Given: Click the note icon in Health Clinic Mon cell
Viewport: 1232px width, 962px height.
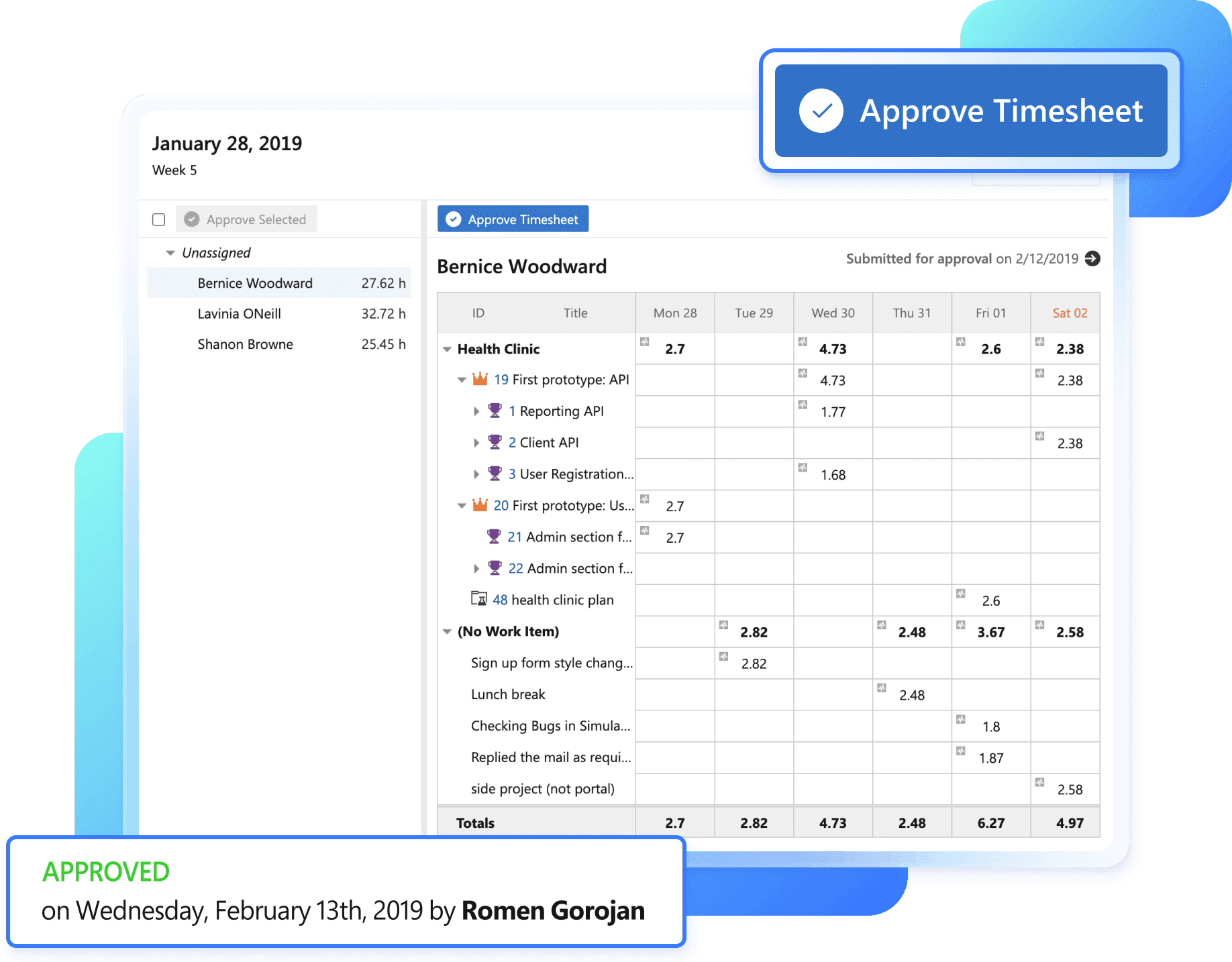Looking at the screenshot, I should click(x=645, y=341).
